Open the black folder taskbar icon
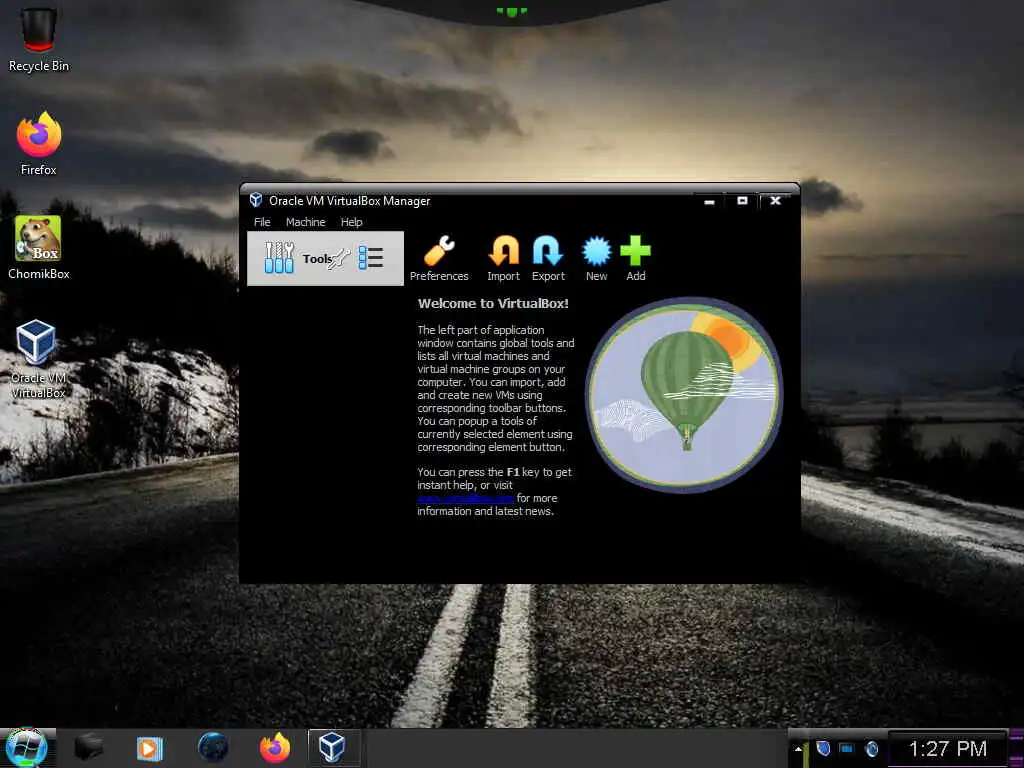The width and height of the screenshot is (1024, 768). coord(88,748)
